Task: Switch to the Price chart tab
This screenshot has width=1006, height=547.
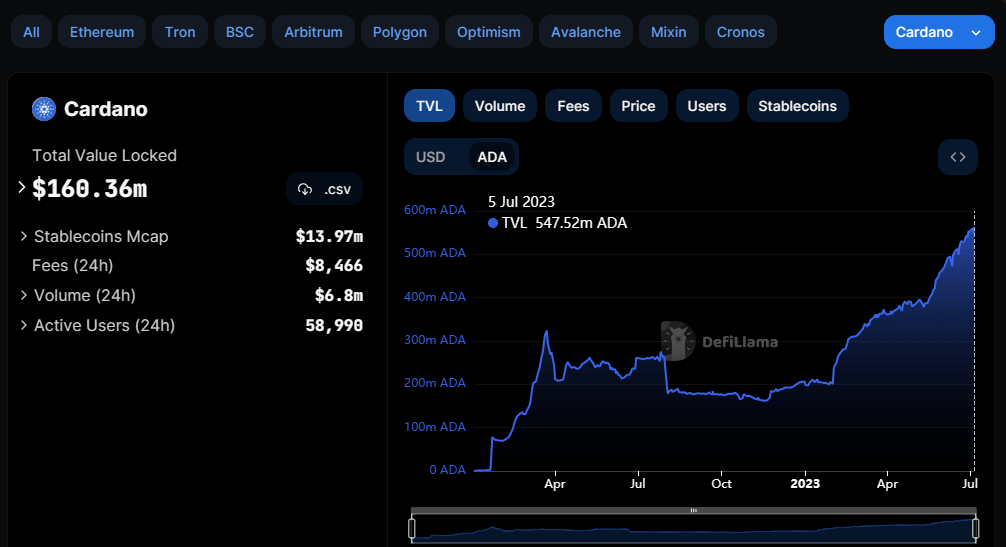Action: tap(638, 106)
